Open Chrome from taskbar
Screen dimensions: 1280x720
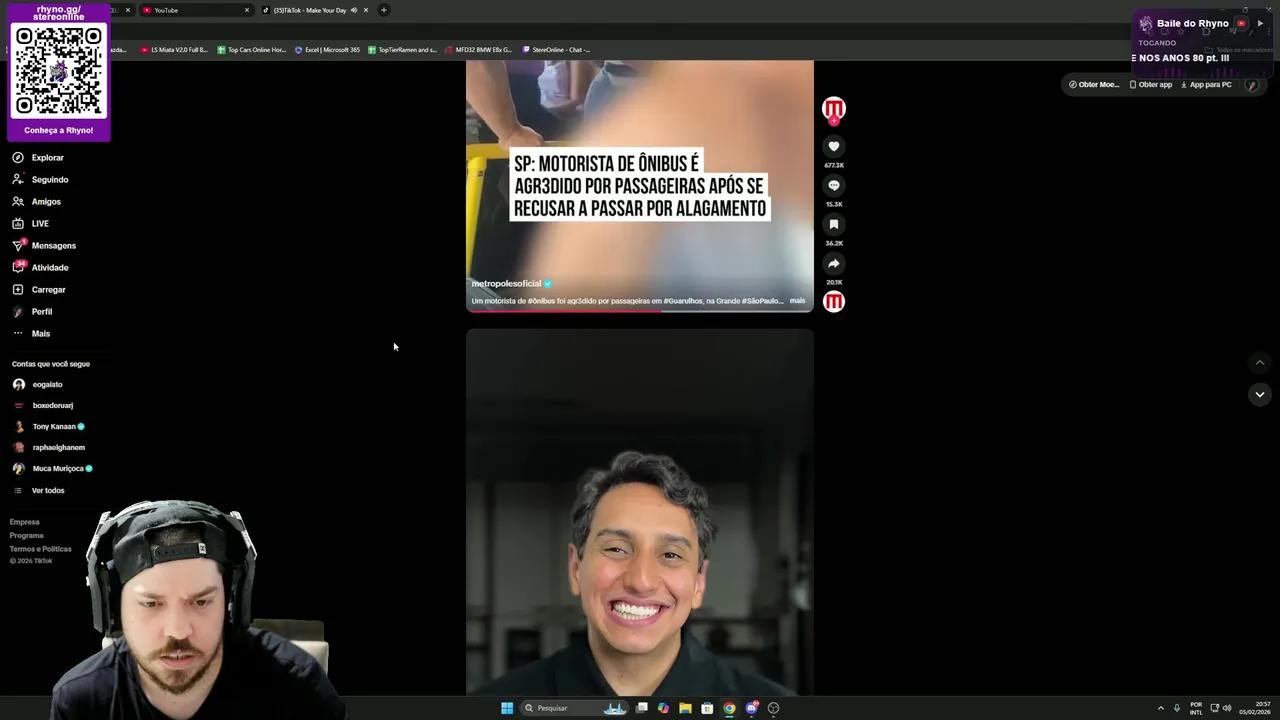(729, 708)
